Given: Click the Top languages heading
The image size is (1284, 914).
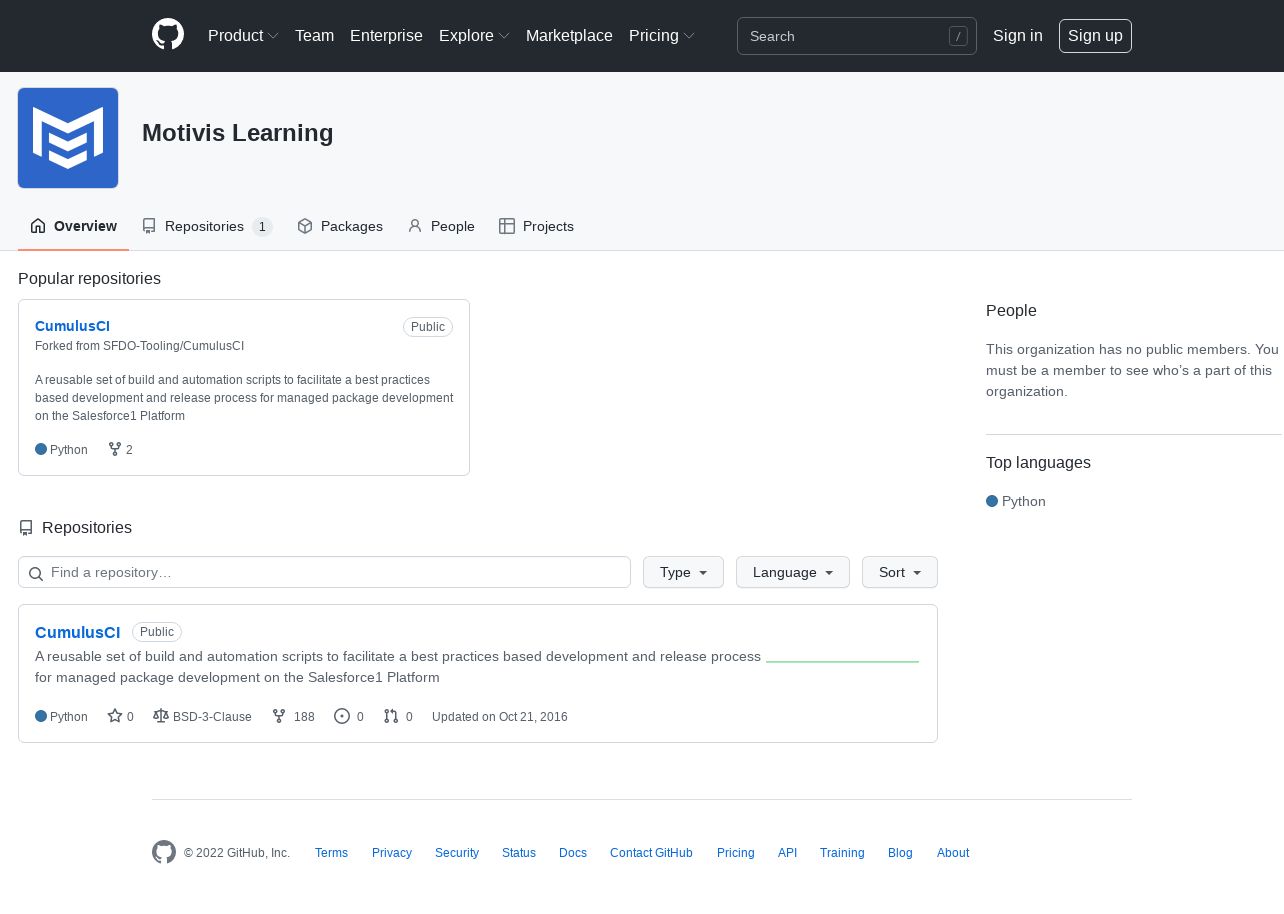Looking at the screenshot, I should 1038,463.
